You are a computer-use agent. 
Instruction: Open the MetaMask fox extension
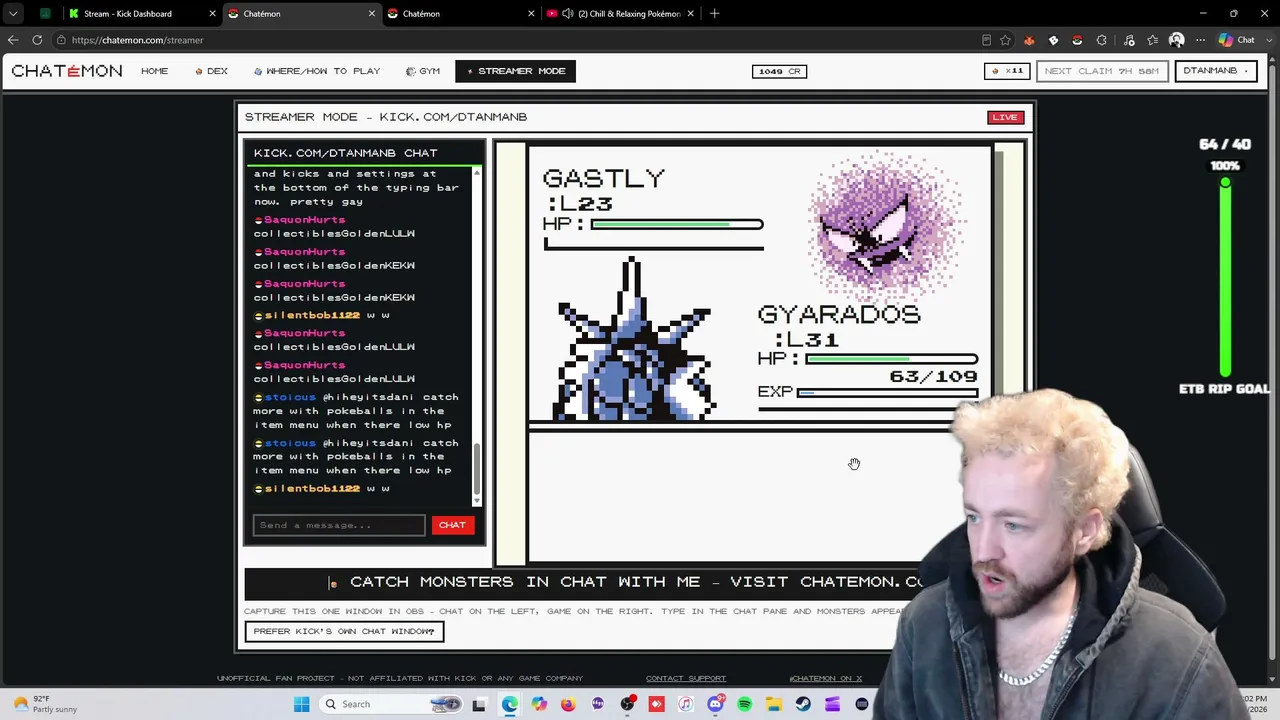click(x=1029, y=40)
